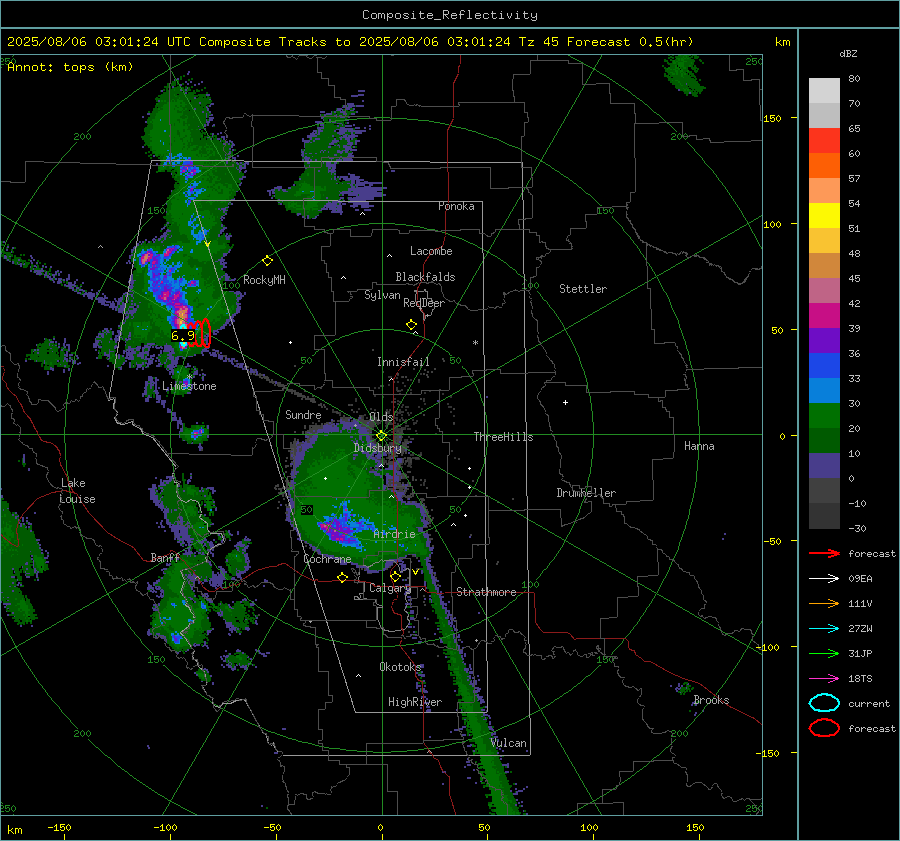Click the Drumheller town label

click(586, 493)
